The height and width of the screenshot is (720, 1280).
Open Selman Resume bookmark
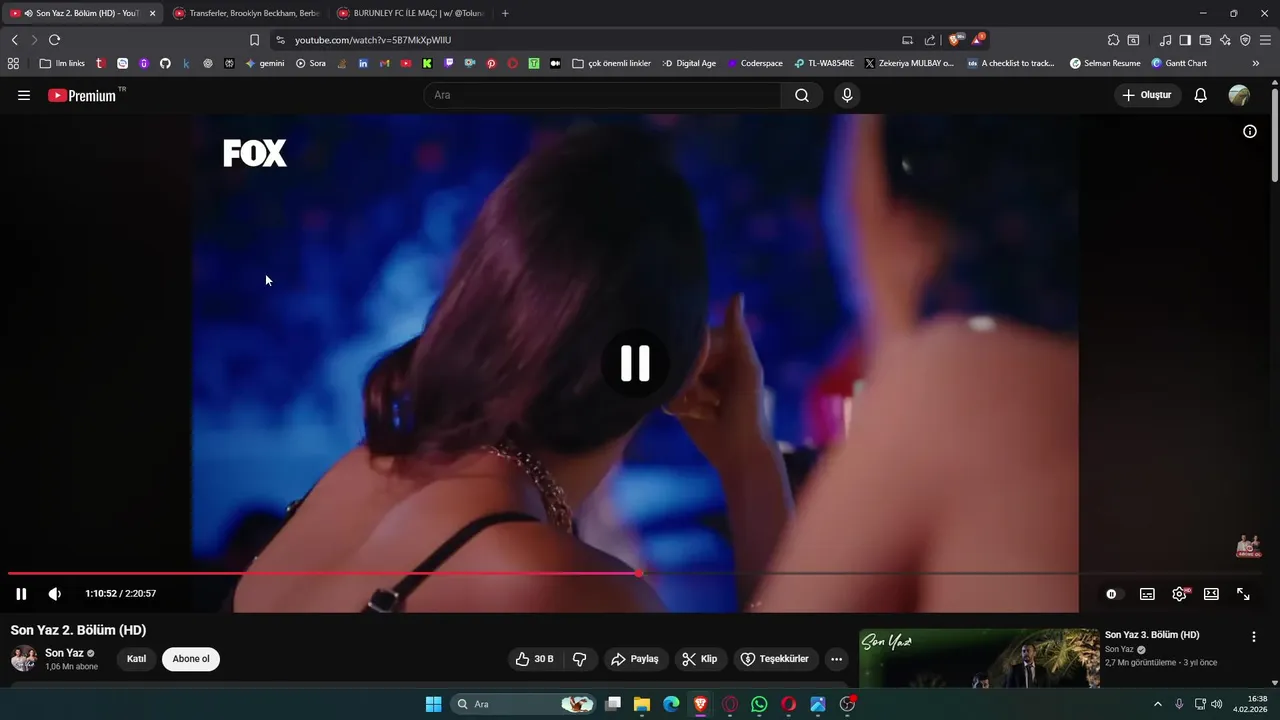point(1105,63)
